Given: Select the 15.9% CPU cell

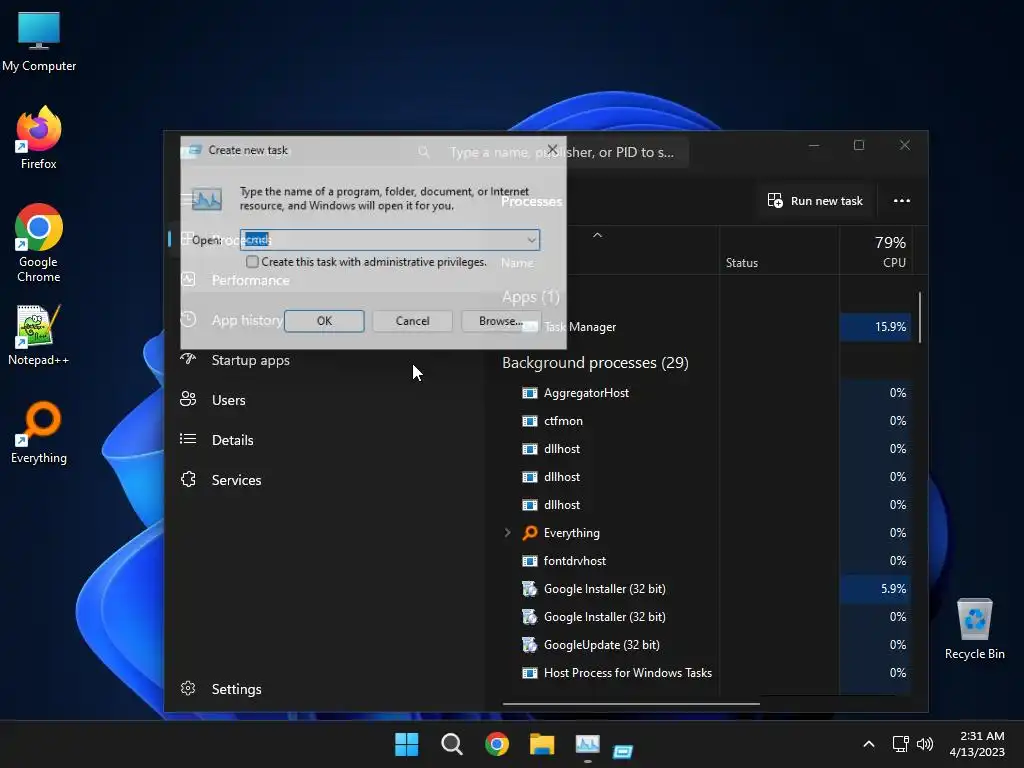Looking at the screenshot, I should tap(875, 327).
